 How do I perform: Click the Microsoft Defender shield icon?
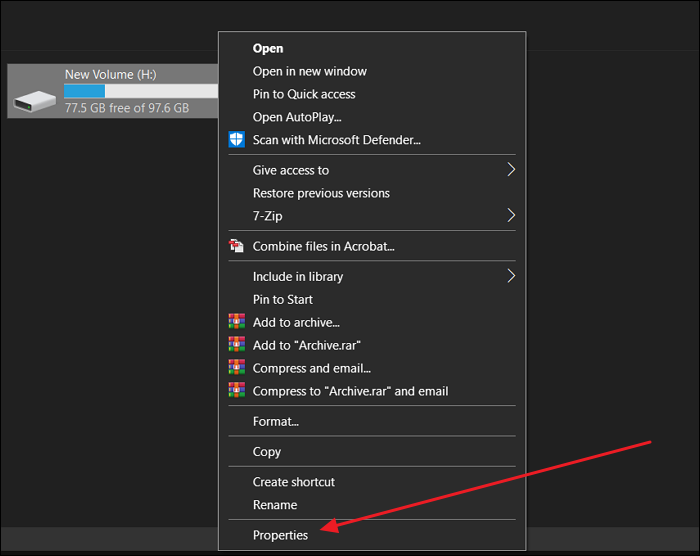point(236,140)
